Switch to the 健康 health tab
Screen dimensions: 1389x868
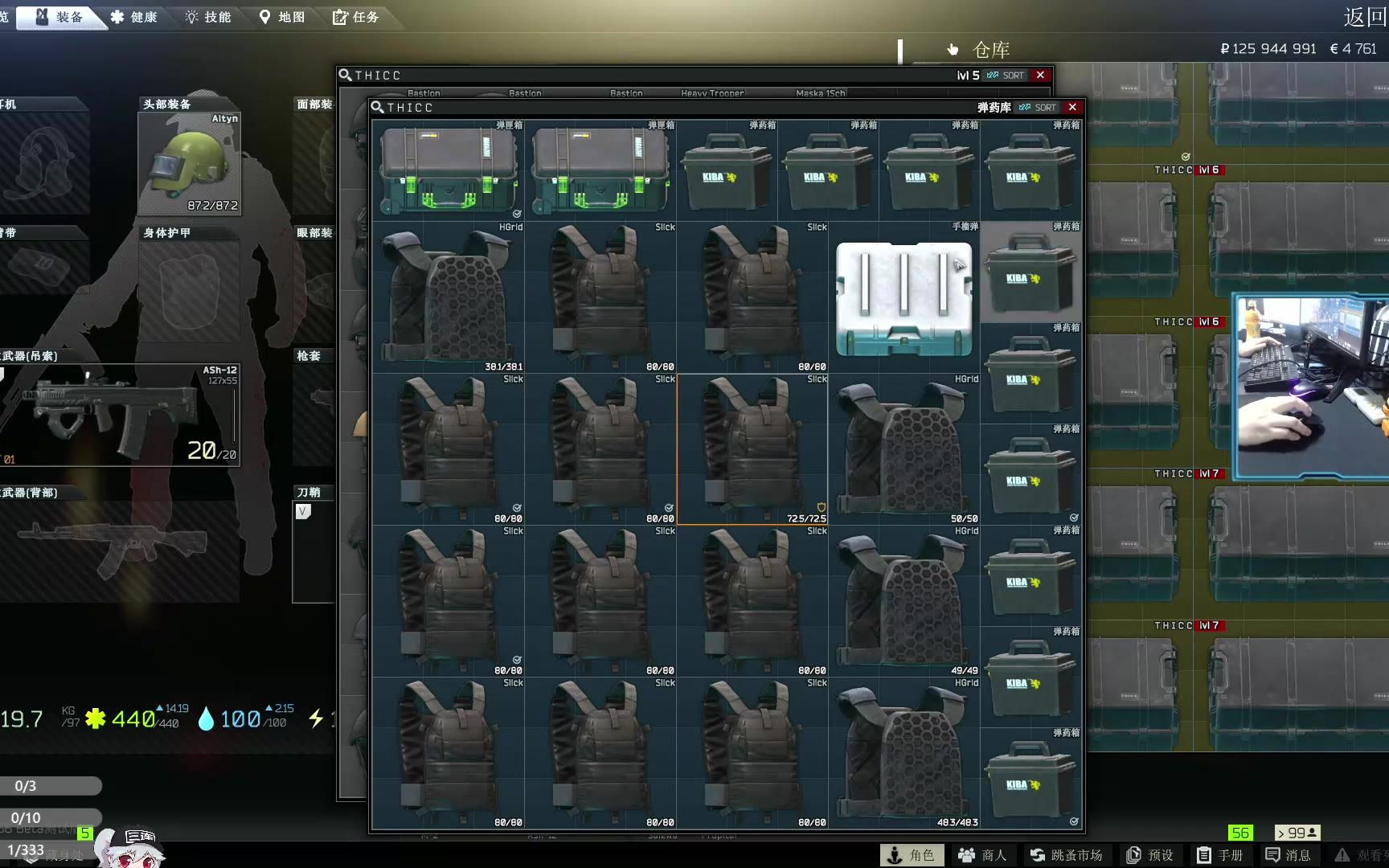[134, 17]
